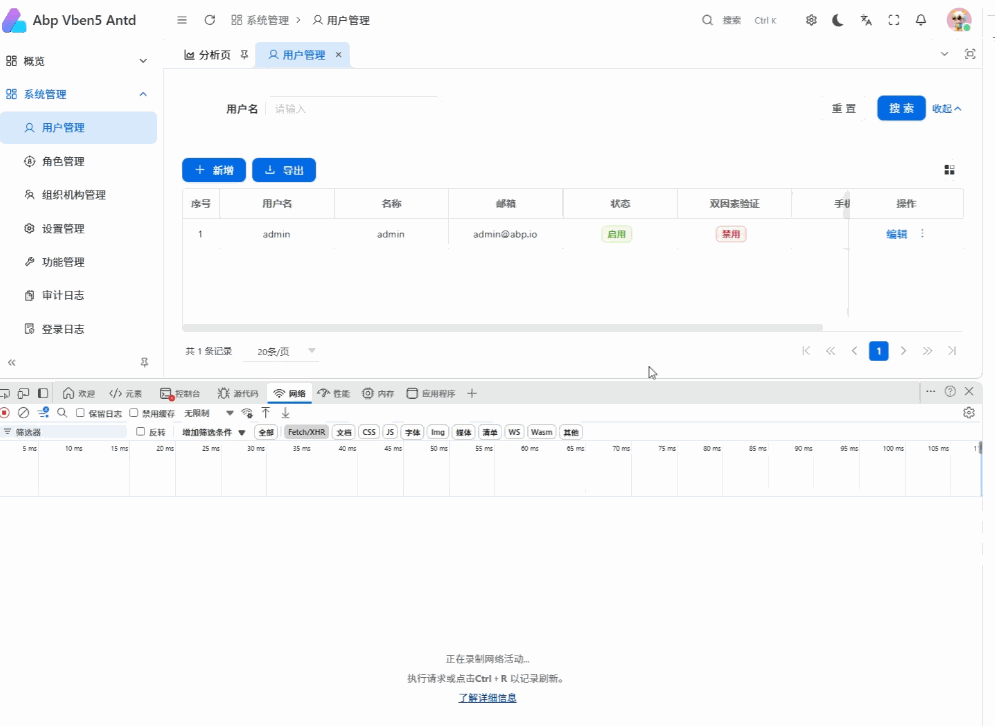Open the 20条/页 page size dropdown
This screenshot has width=995, height=726.
coord(286,351)
